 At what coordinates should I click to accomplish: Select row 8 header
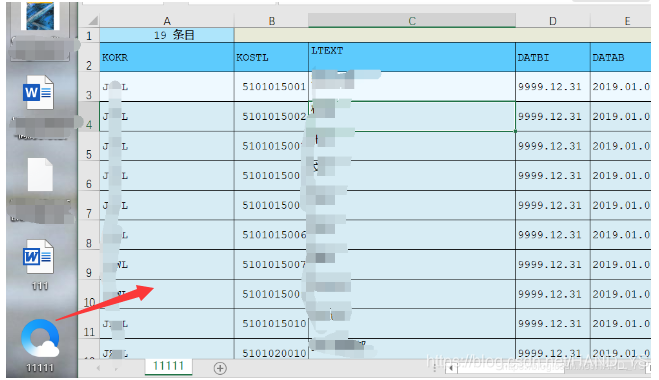tap(89, 235)
